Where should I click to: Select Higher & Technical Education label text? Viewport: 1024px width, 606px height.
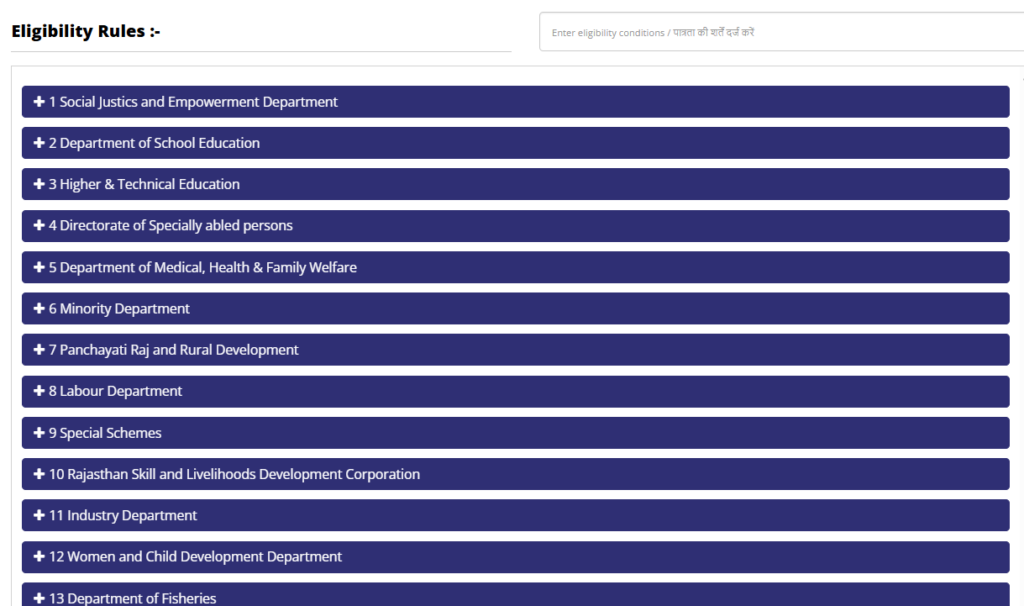[149, 184]
